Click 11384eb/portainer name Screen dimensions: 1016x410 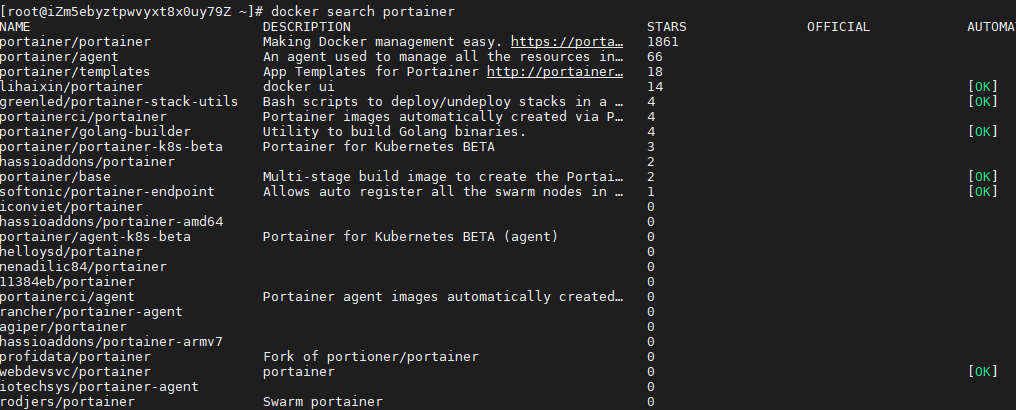(67, 282)
